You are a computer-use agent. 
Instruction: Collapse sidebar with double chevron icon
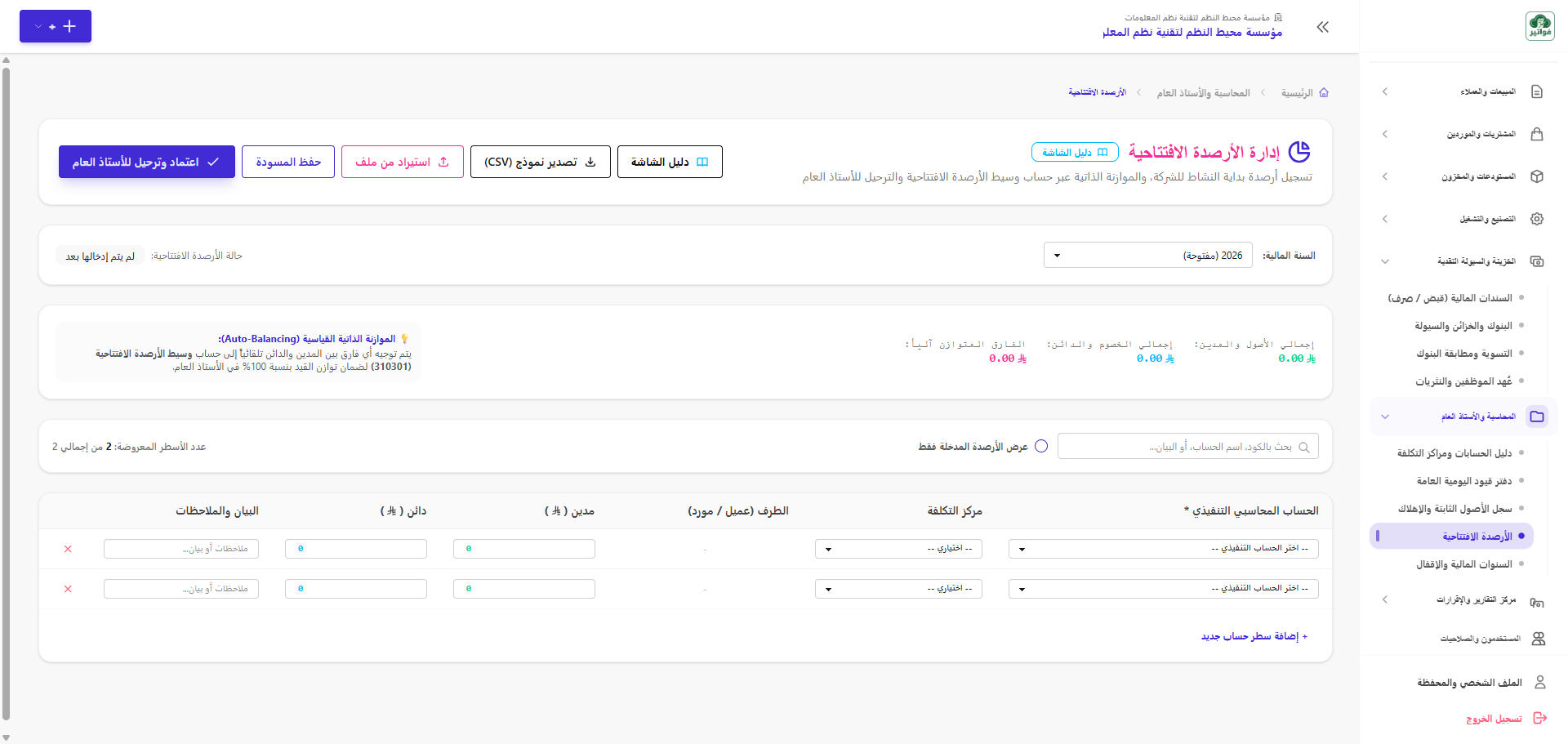tap(1323, 27)
